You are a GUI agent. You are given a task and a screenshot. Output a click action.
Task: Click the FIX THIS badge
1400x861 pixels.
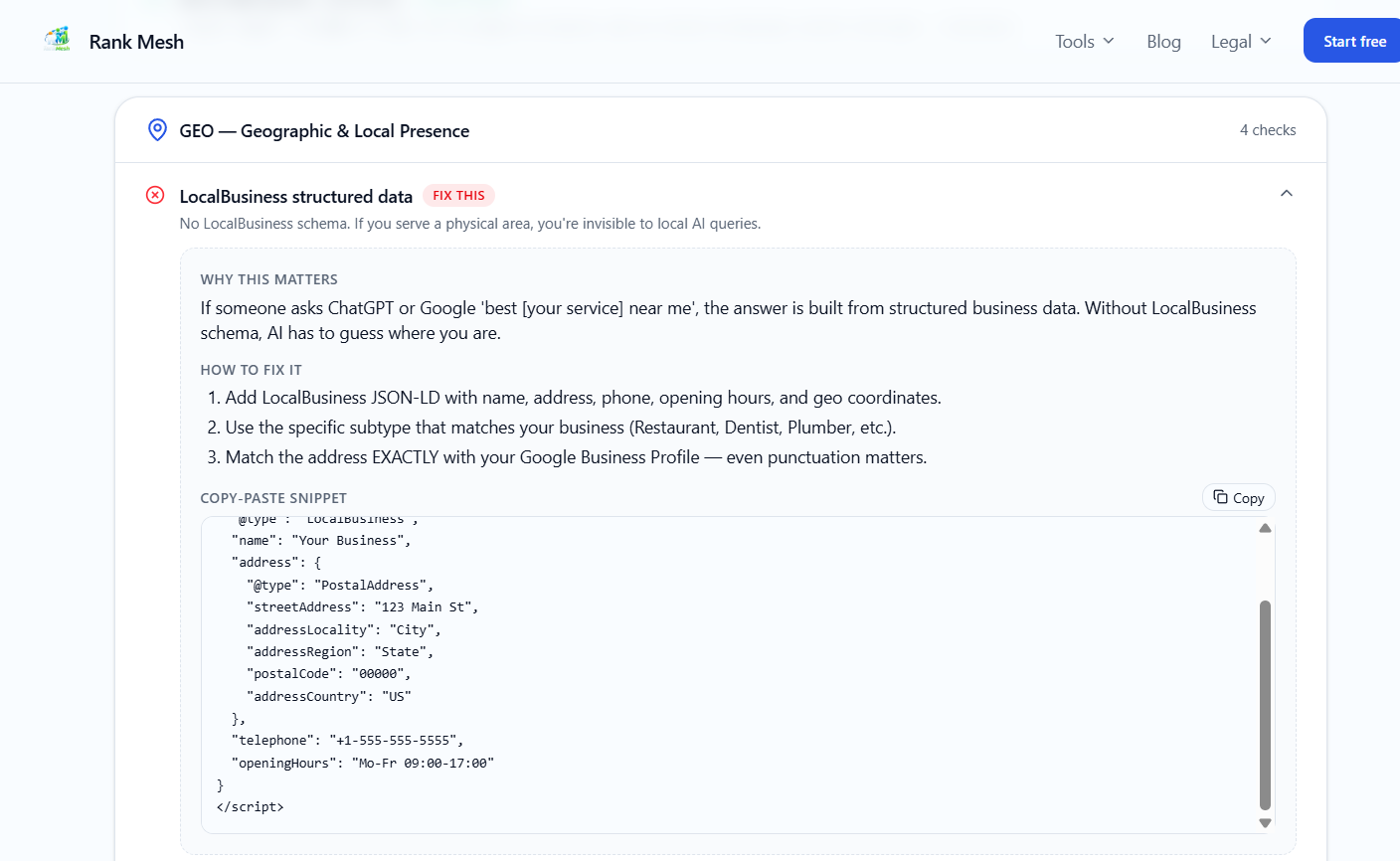click(x=458, y=196)
